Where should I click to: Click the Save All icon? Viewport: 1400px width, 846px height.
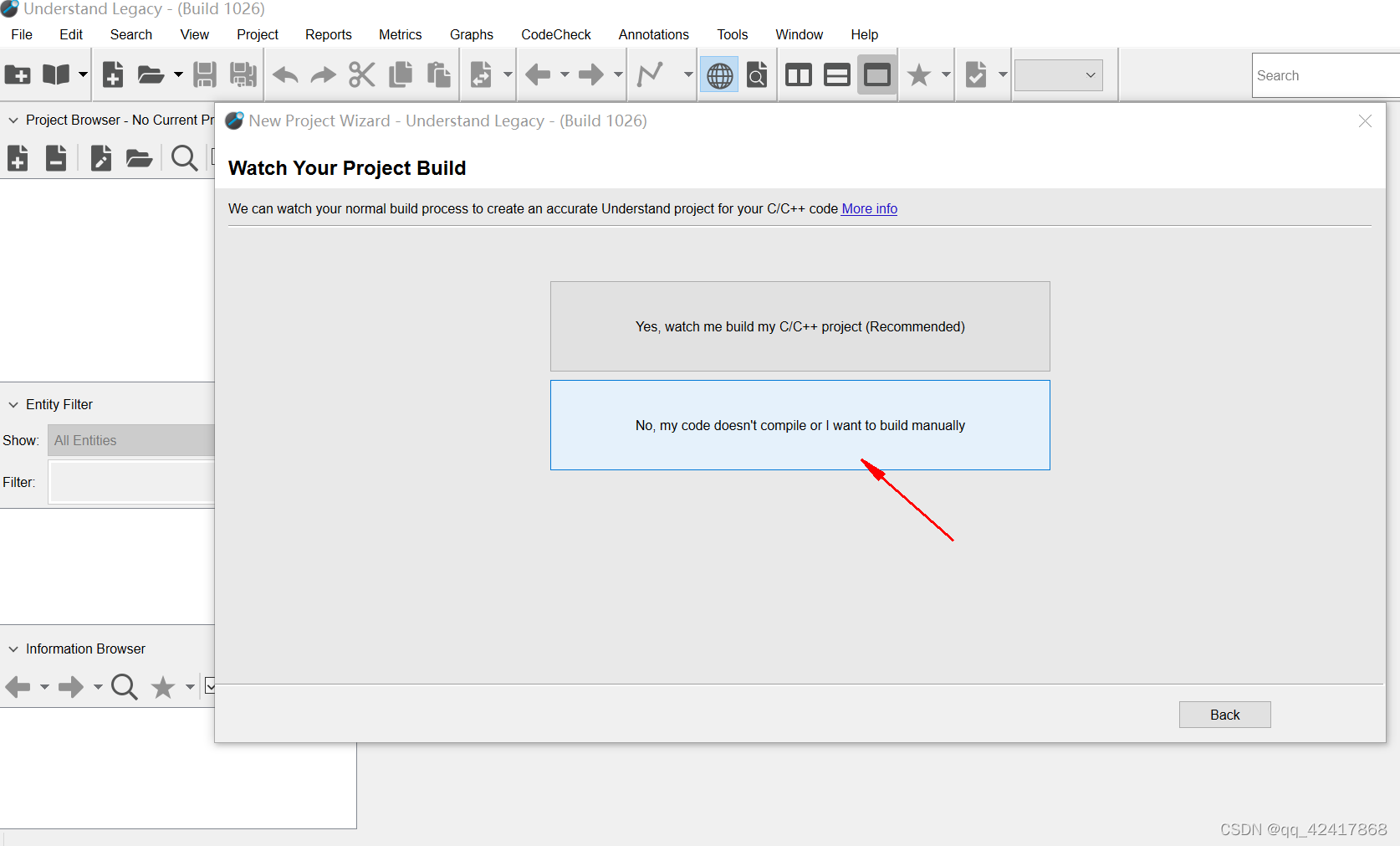tap(243, 75)
